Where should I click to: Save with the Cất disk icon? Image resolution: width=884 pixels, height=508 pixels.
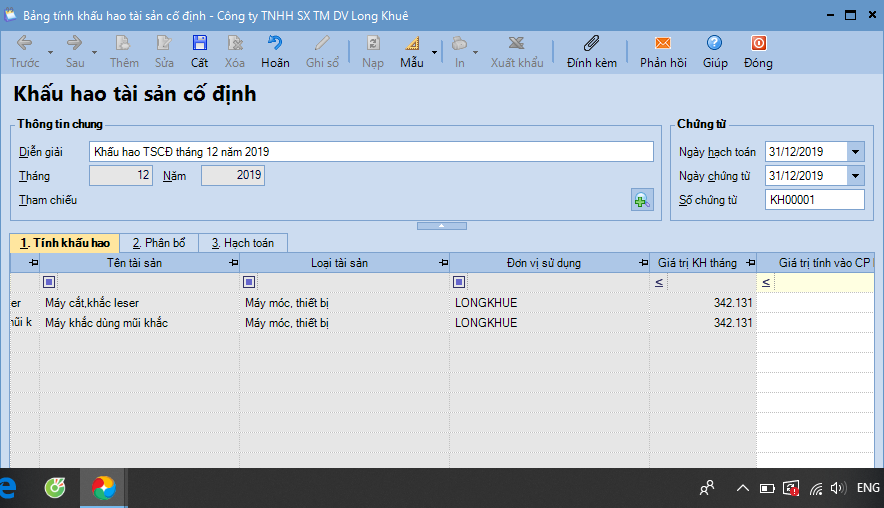tap(200, 43)
